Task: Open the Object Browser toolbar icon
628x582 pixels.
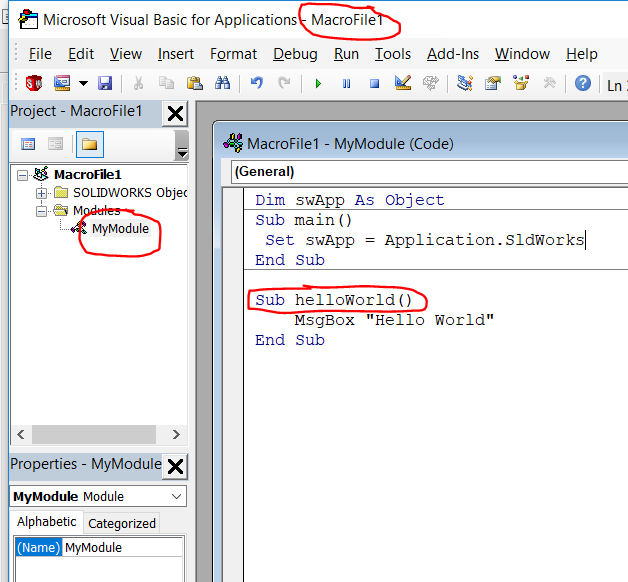Action: tap(521, 83)
